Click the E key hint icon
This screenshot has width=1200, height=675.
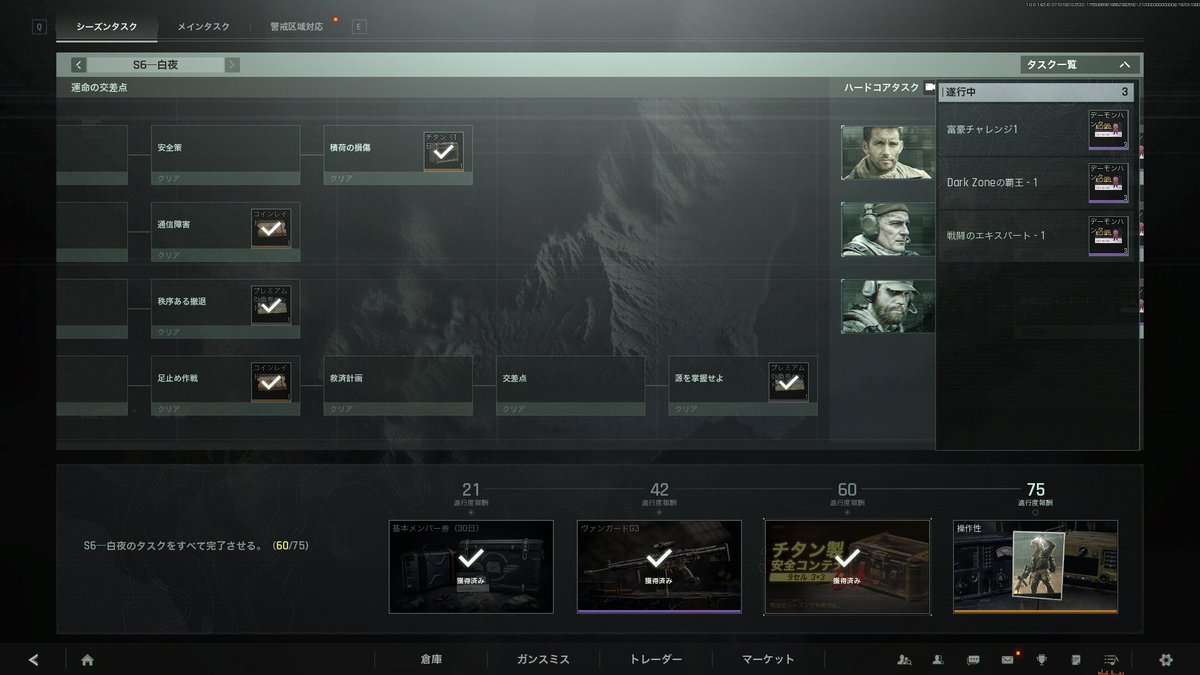[x=359, y=27]
